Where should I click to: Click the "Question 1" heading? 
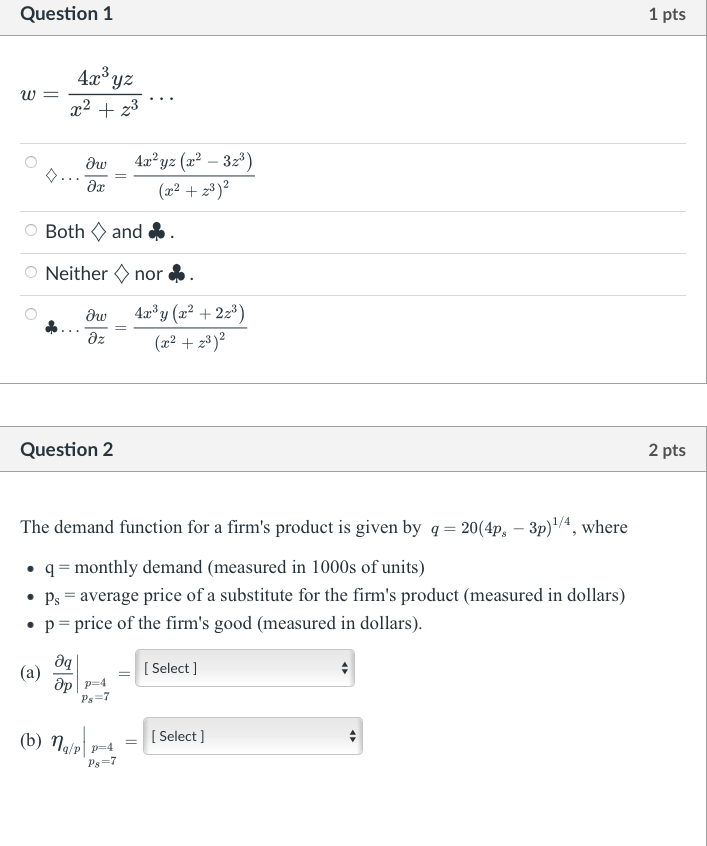pos(66,14)
